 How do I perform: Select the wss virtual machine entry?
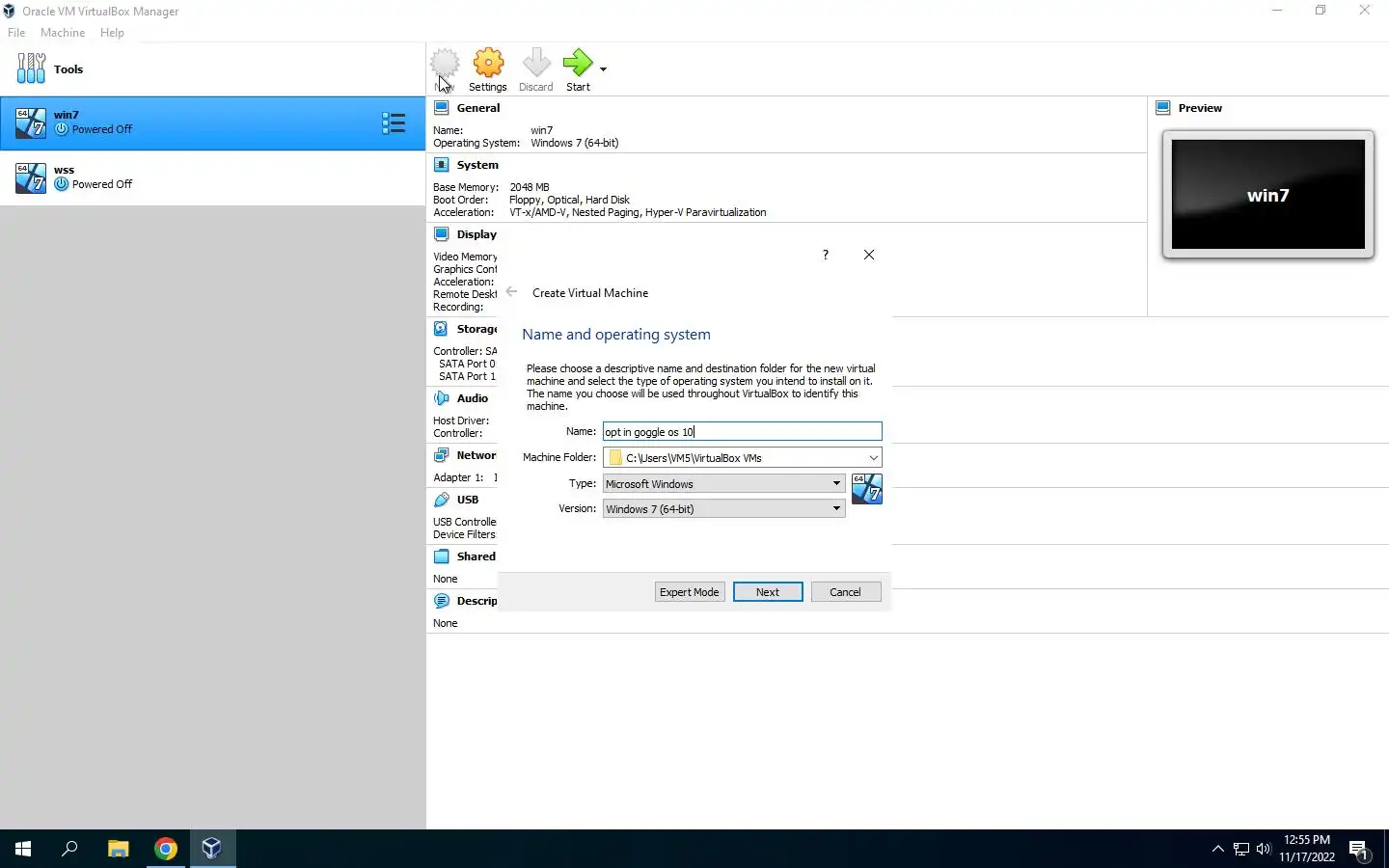click(212, 177)
